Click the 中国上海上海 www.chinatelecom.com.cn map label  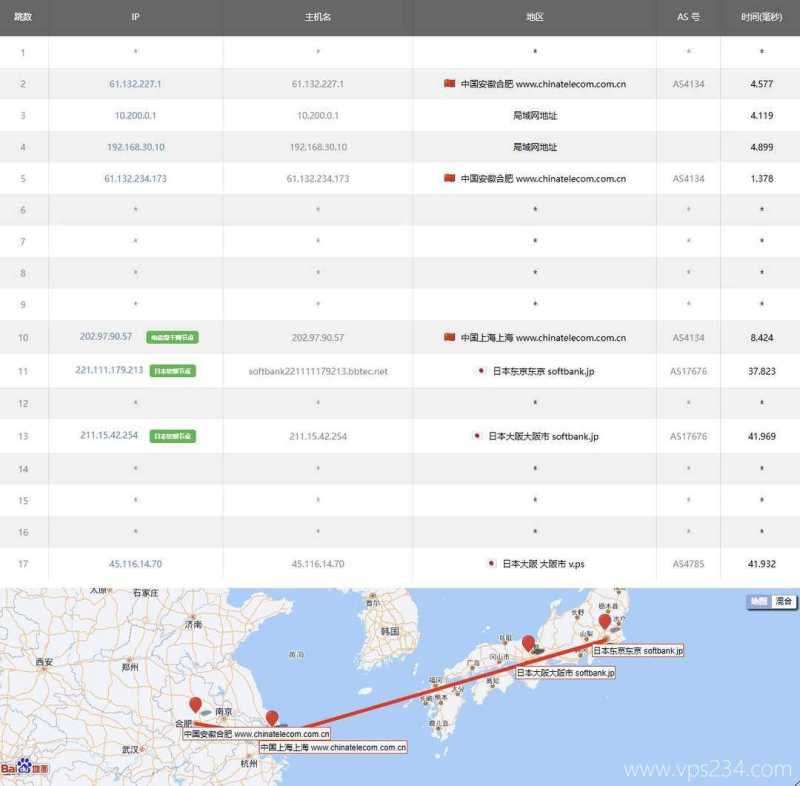pyautogui.click(x=334, y=746)
